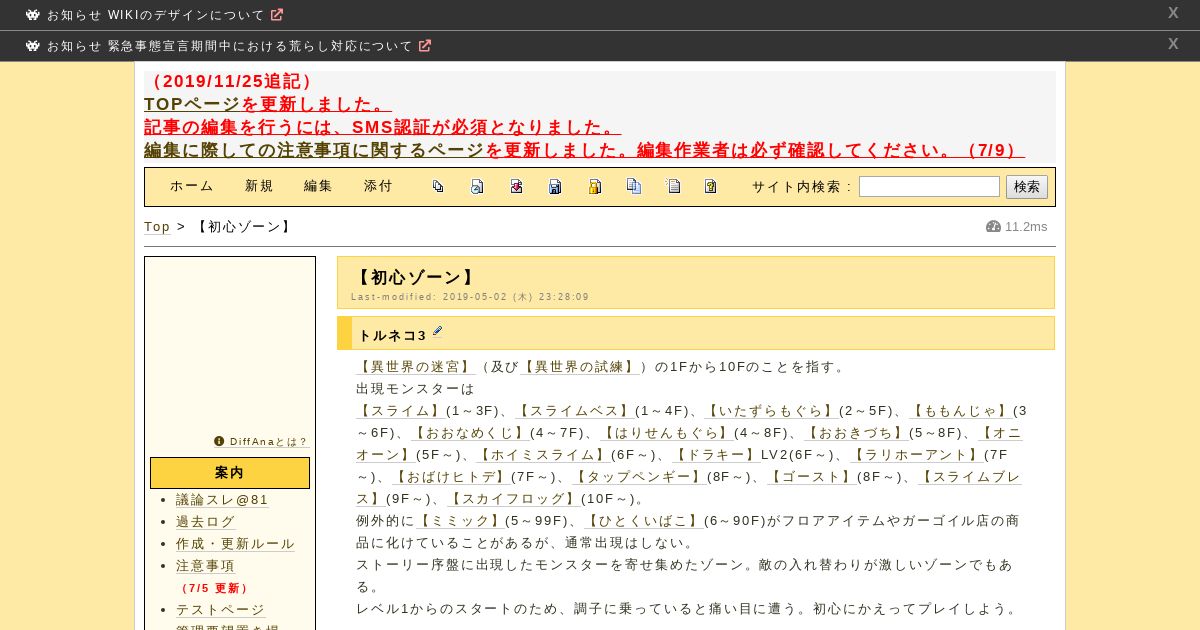Viewport: 1200px width, 630px height.
Task: Dismiss the WIKIのデザイン notice with X
Action: 1173,13
